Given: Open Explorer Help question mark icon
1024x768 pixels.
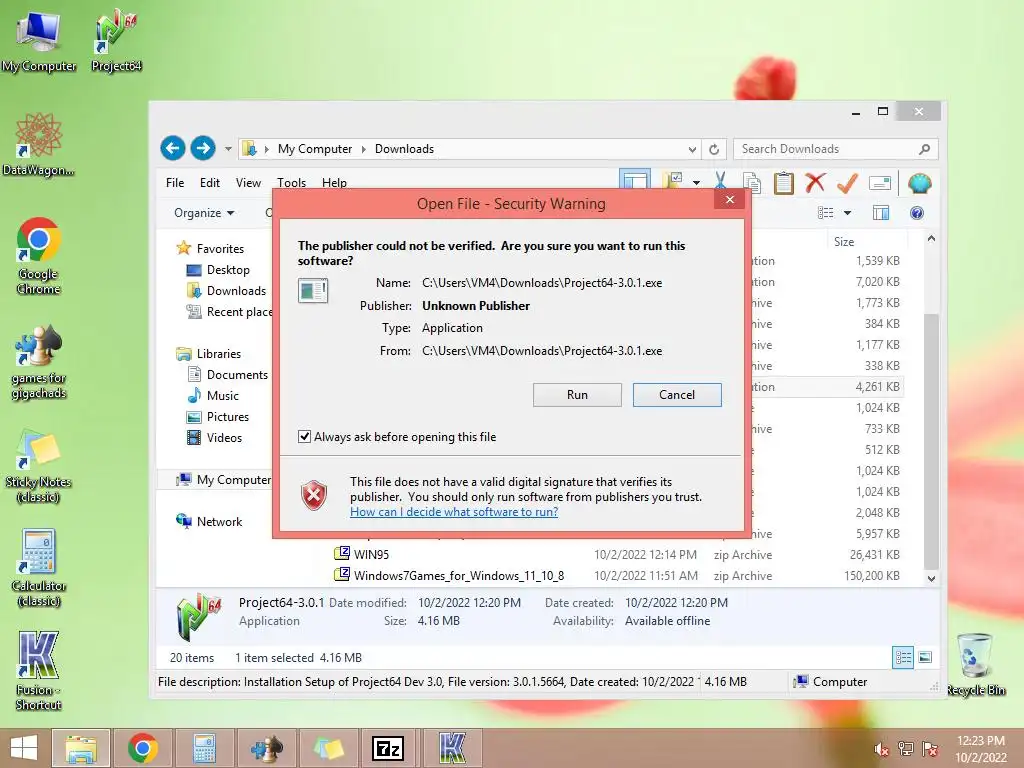Looking at the screenshot, I should click(x=917, y=213).
